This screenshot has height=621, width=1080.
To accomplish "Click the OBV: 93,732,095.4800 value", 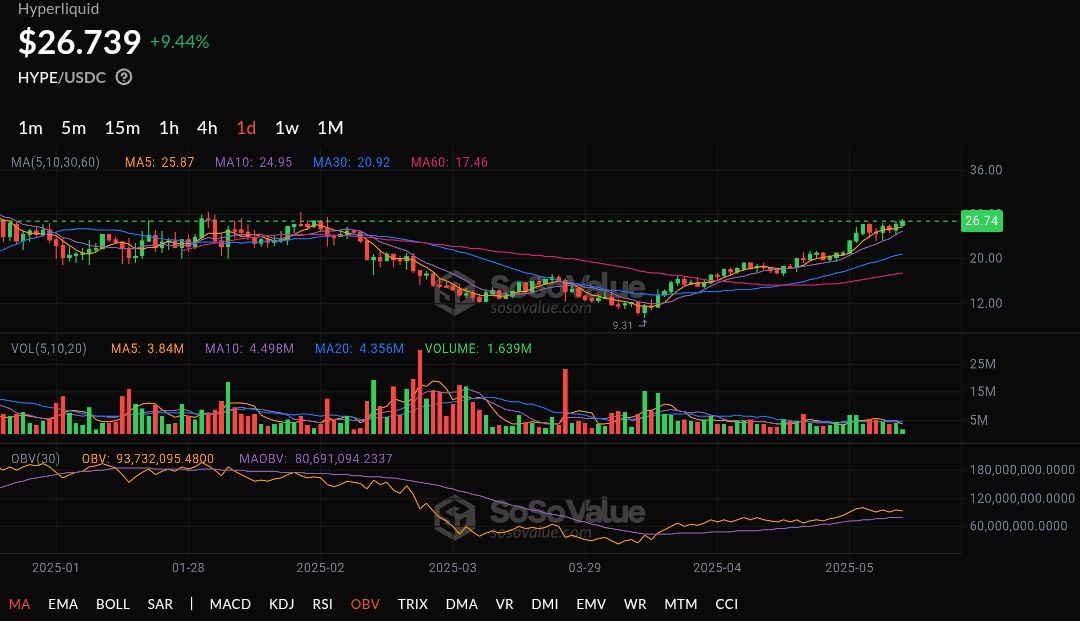I will pyautogui.click(x=147, y=459).
